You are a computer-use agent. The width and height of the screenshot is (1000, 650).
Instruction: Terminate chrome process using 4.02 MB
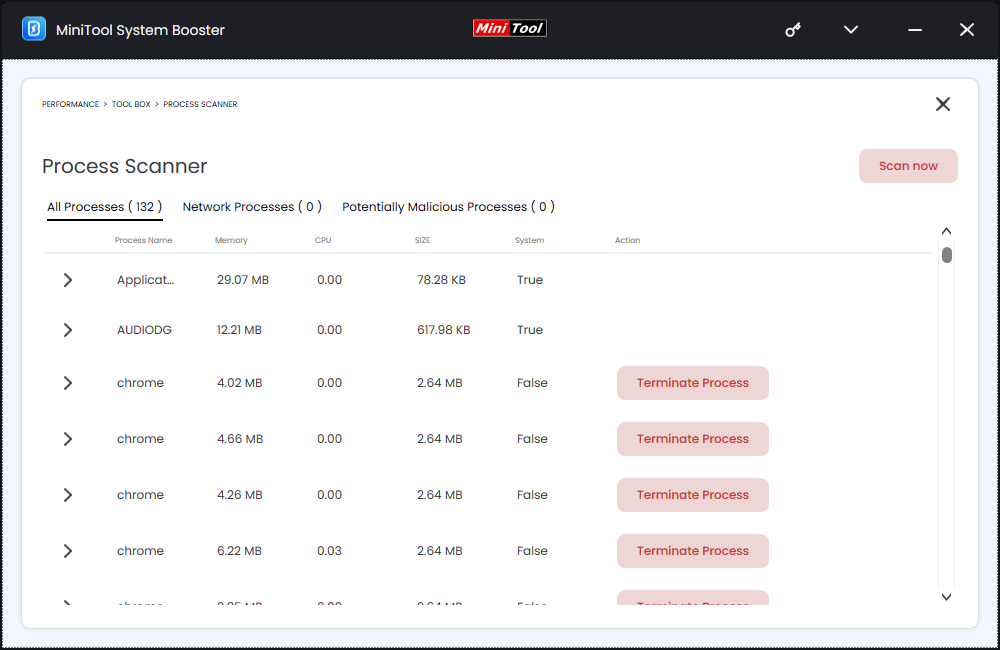(x=693, y=383)
